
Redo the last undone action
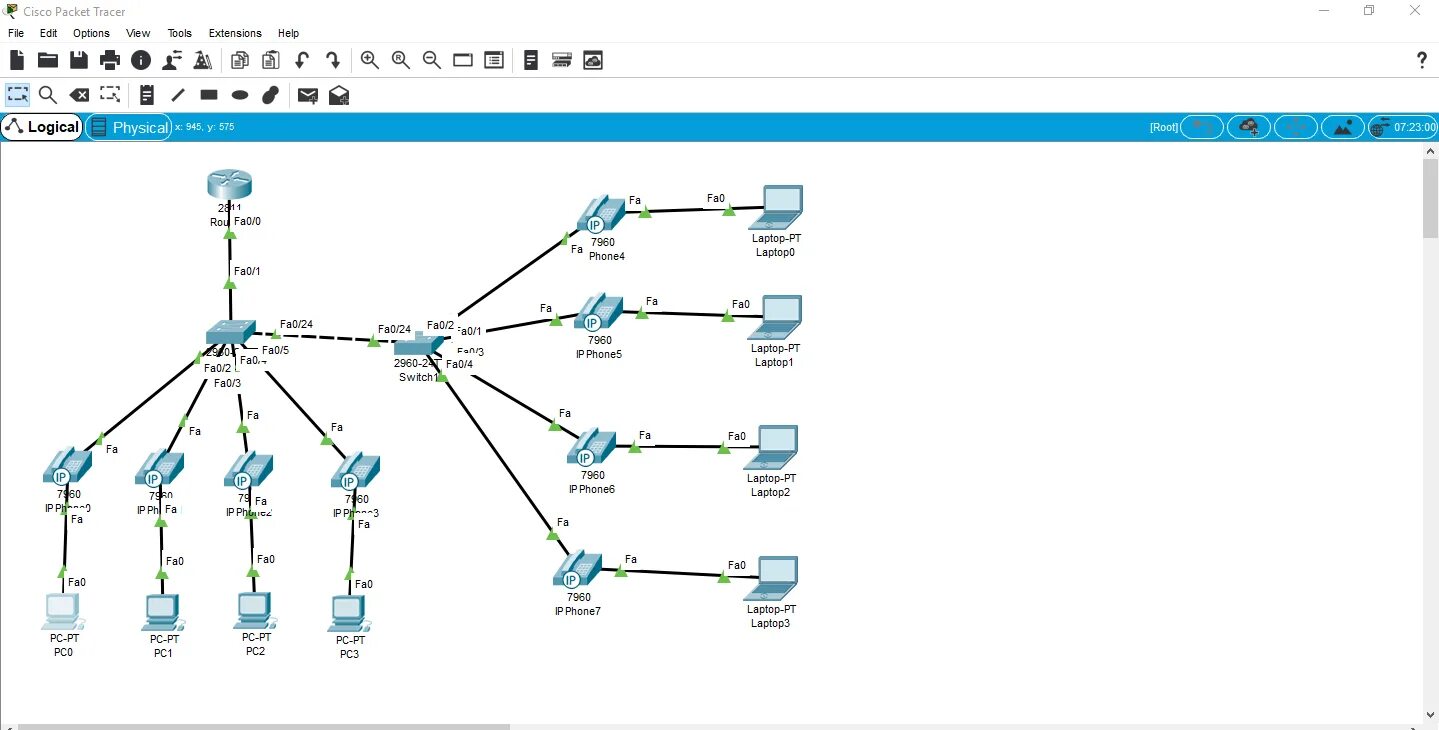pos(333,61)
